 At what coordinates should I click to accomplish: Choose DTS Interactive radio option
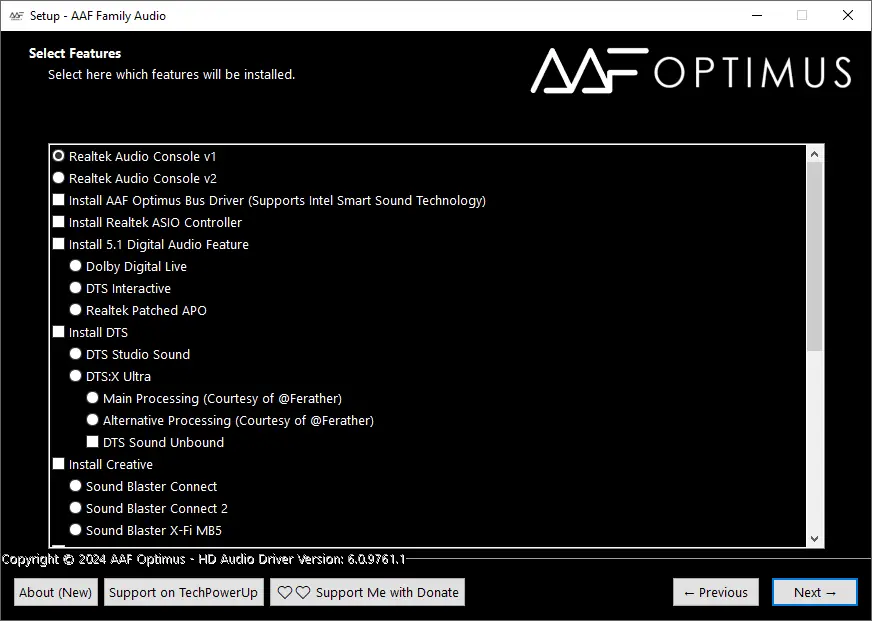pos(76,288)
